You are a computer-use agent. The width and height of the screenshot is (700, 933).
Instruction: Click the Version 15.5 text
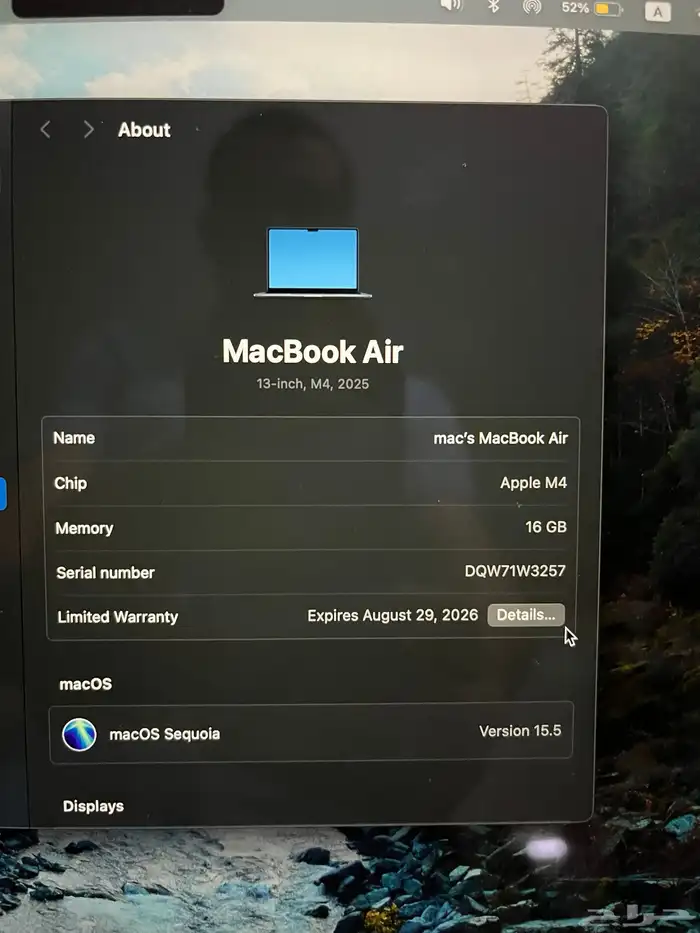520,731
